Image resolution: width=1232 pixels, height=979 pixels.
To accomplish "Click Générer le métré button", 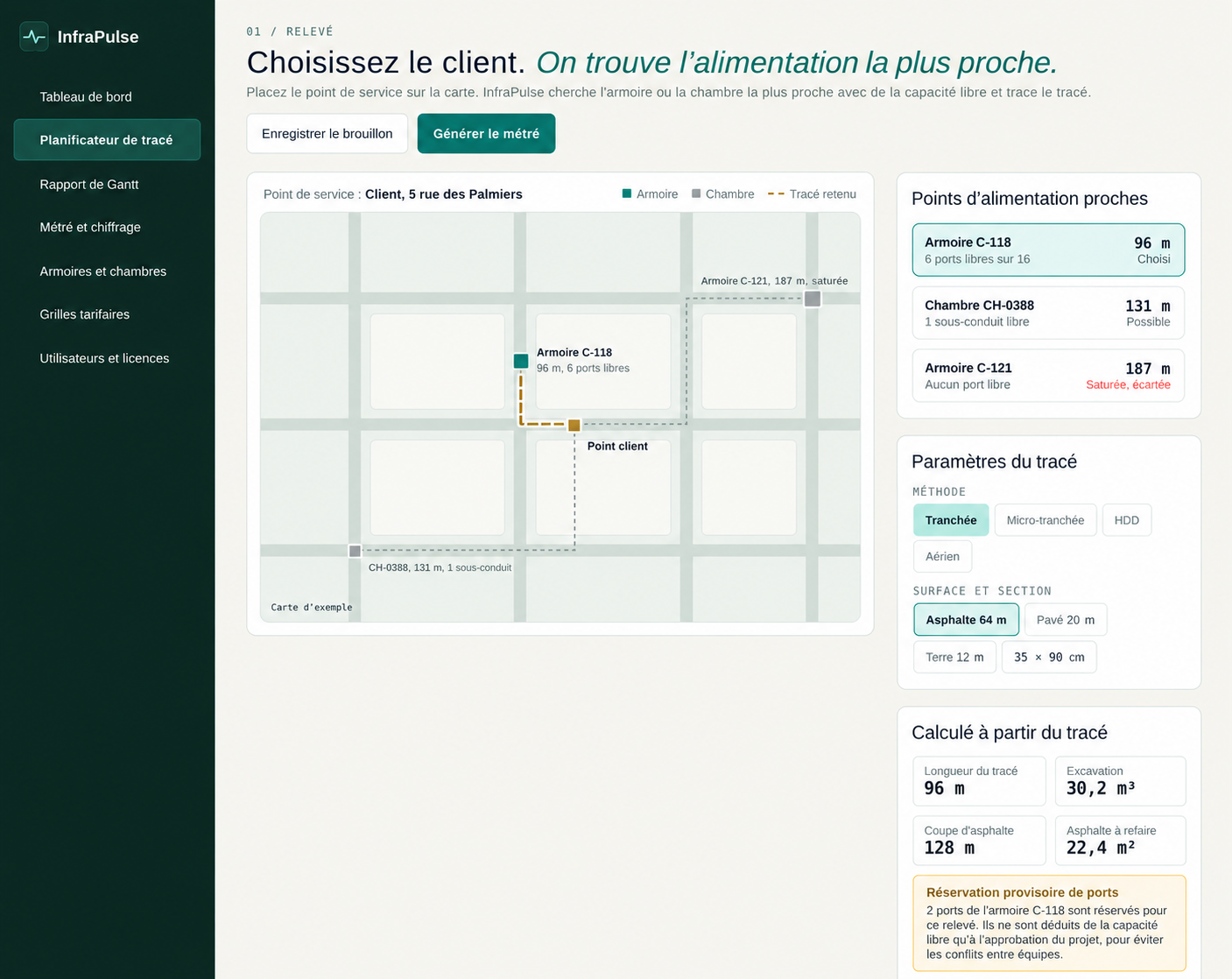I will (486, 134).
